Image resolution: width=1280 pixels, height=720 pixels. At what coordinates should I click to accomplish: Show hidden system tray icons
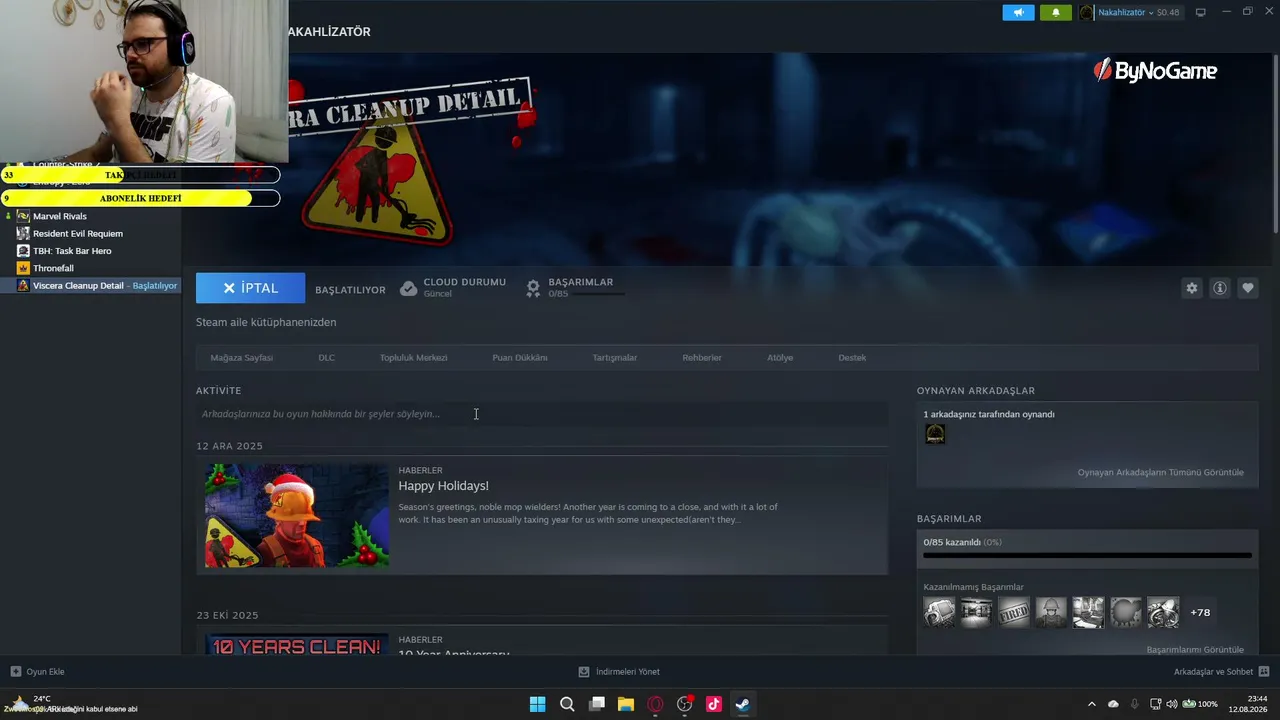click(x=1091, y=704)
